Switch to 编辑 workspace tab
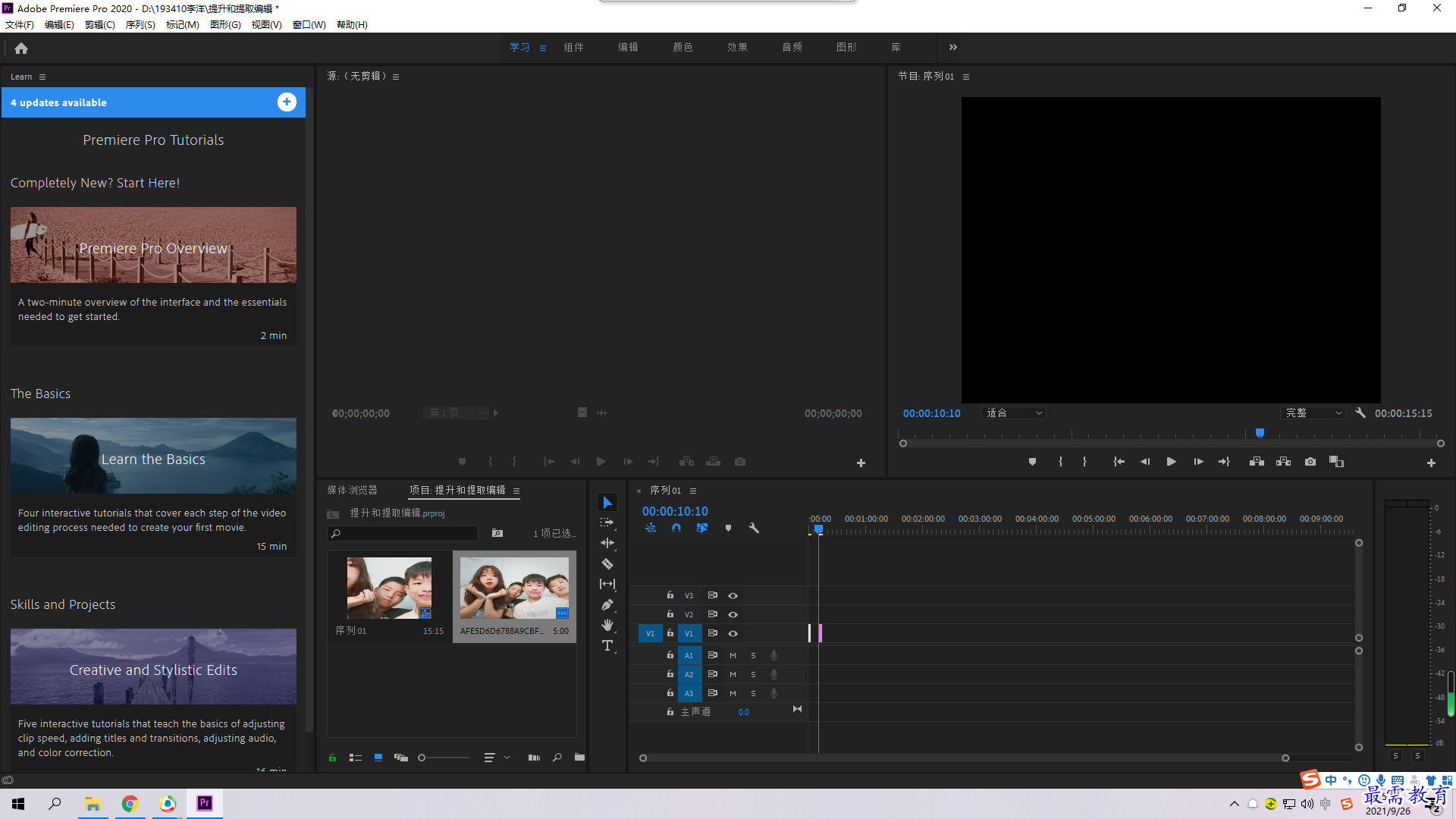This screenshot has height=819, width=1456. [x=628, y=47]
